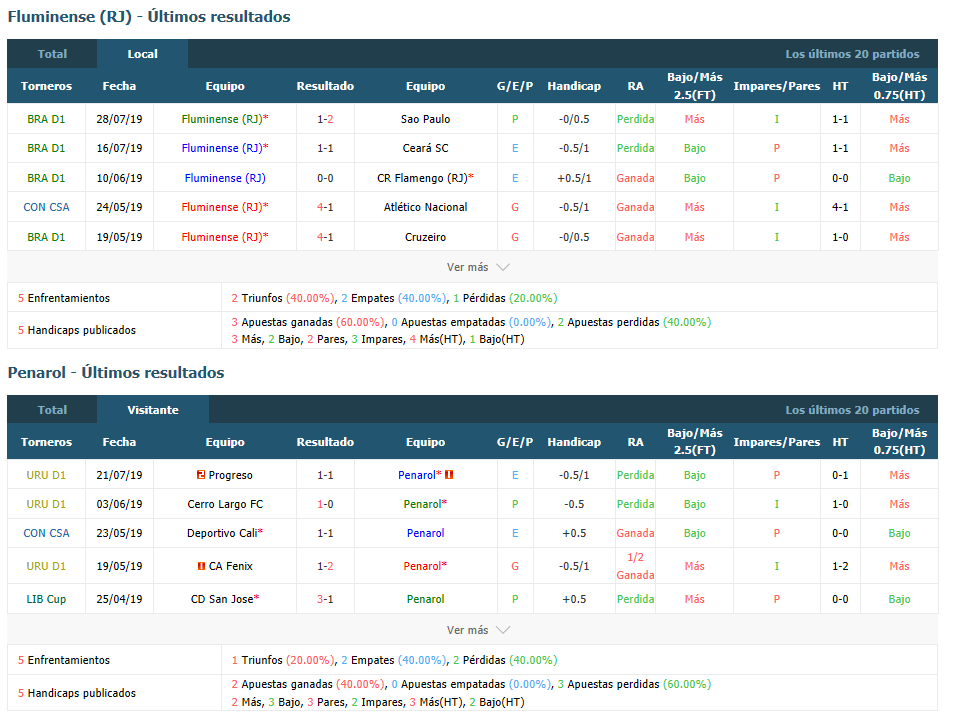Click the red card icon before CA Fenix
This screenshot has width=954, height=718.
click(x=201, y=566)
